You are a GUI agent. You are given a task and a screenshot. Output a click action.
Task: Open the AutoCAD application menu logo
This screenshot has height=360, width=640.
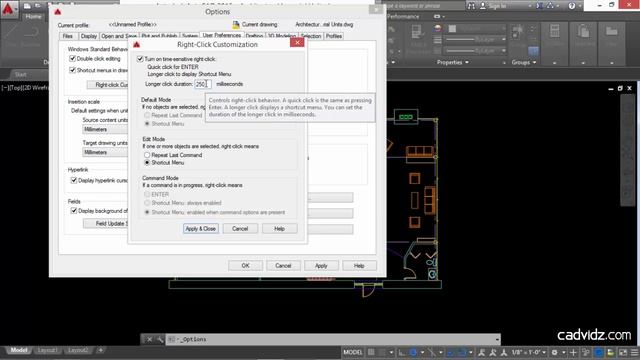pos(8,9)
